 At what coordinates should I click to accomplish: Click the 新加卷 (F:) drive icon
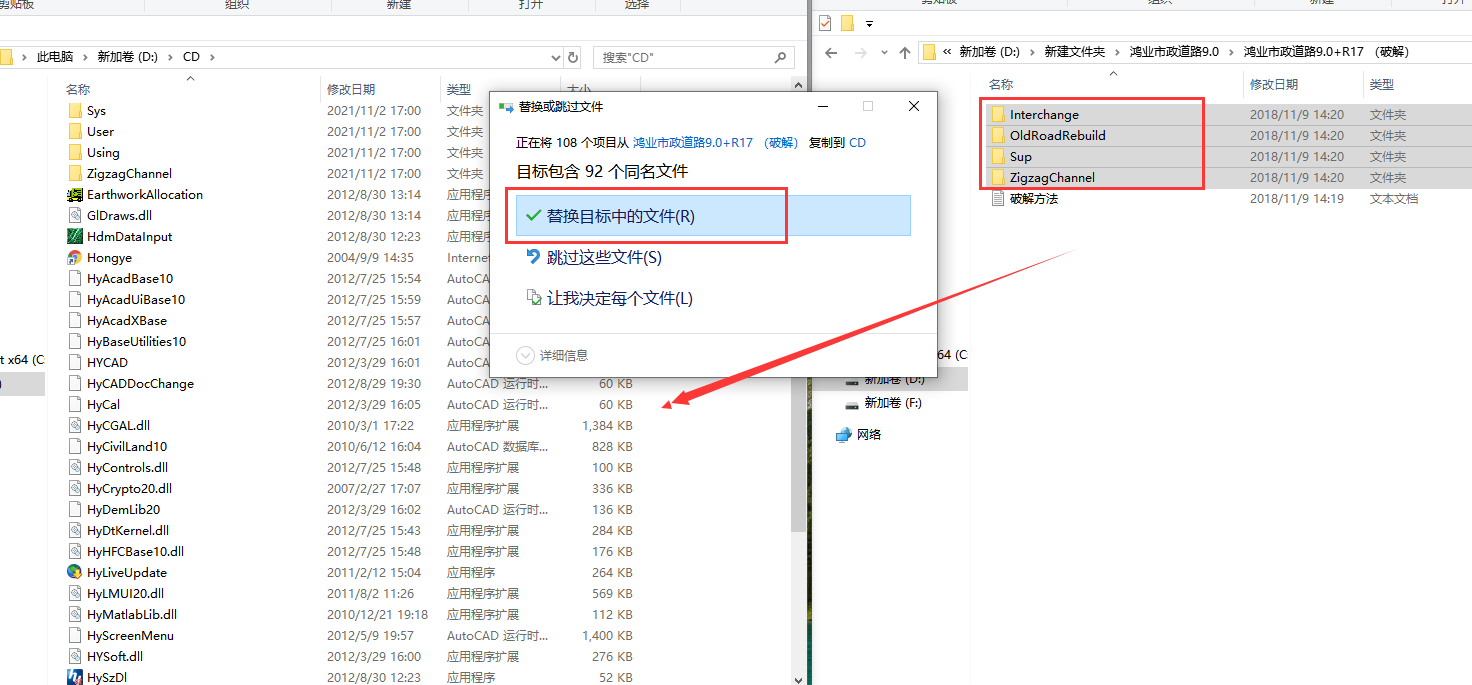(x=852, y=403)
